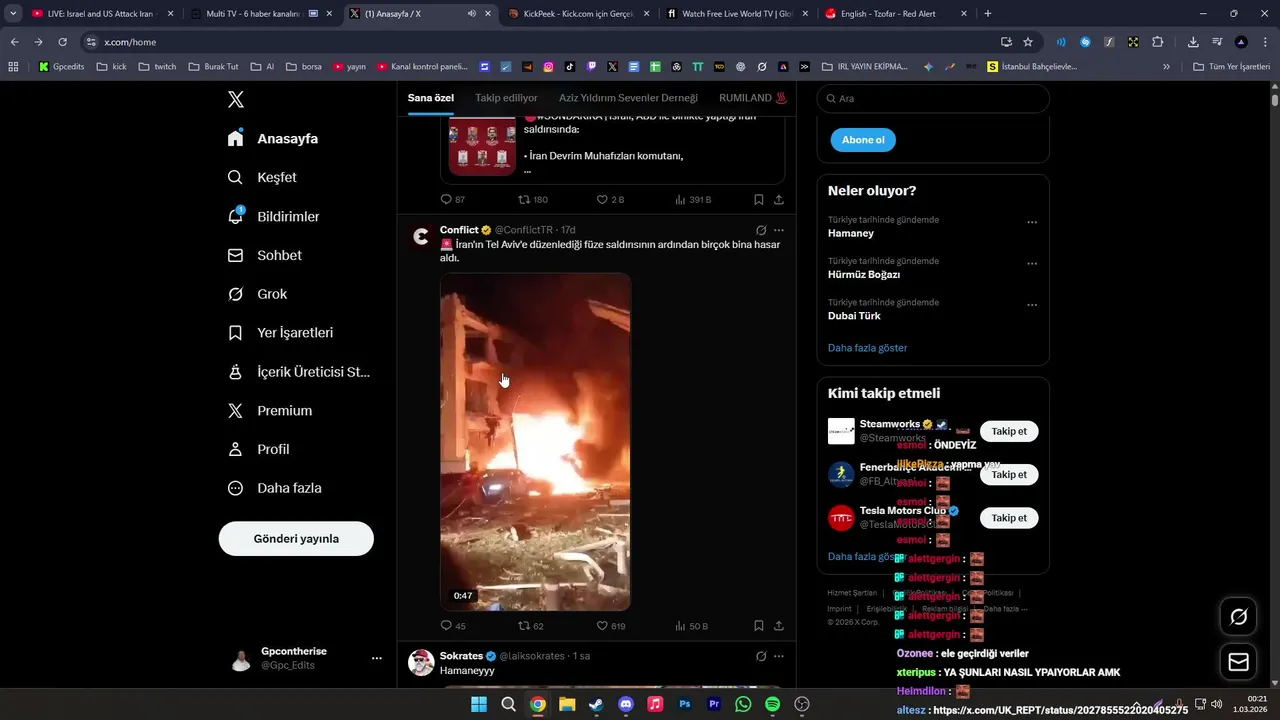Click Chrome reload page button
The height and width of the screenshot is (720, 1280).
pos(62,42)
